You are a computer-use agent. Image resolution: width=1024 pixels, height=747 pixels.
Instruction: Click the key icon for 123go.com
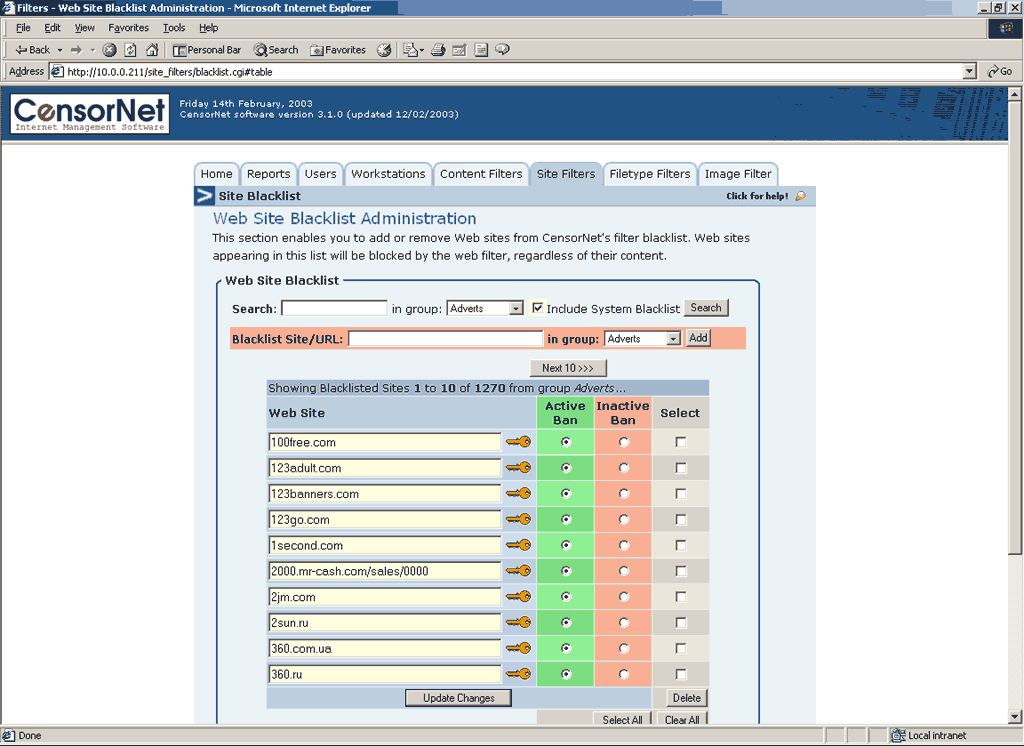pos(519,519)
